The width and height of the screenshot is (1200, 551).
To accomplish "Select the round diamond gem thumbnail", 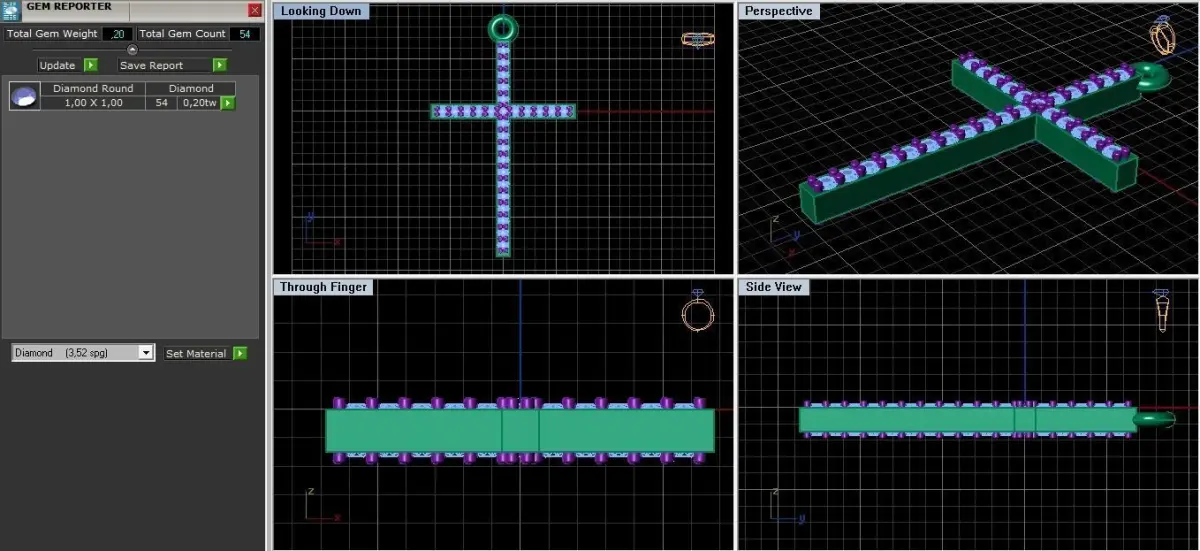I will (x=24, y=96).
